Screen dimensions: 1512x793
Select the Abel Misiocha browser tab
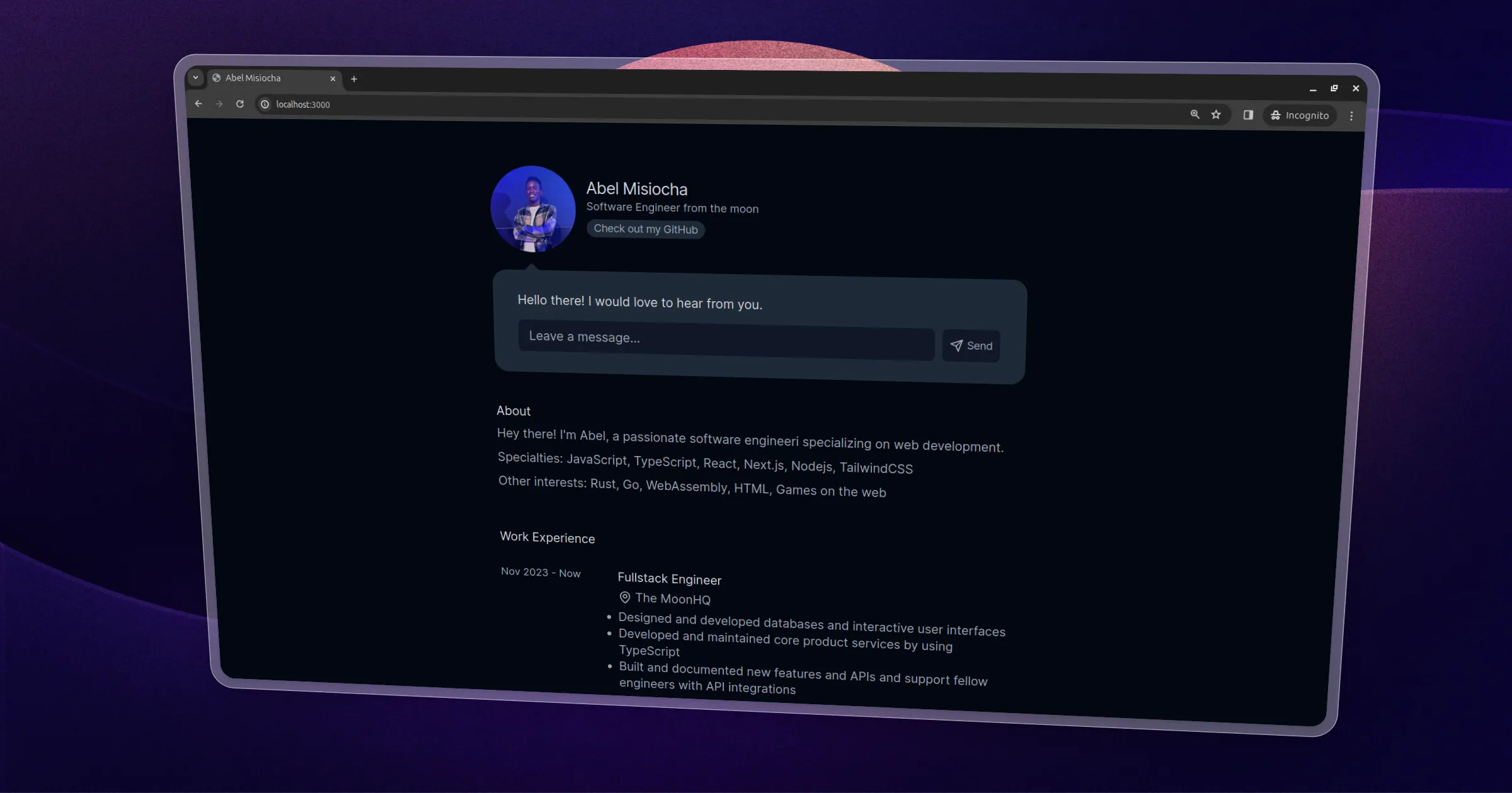[273, 78]
